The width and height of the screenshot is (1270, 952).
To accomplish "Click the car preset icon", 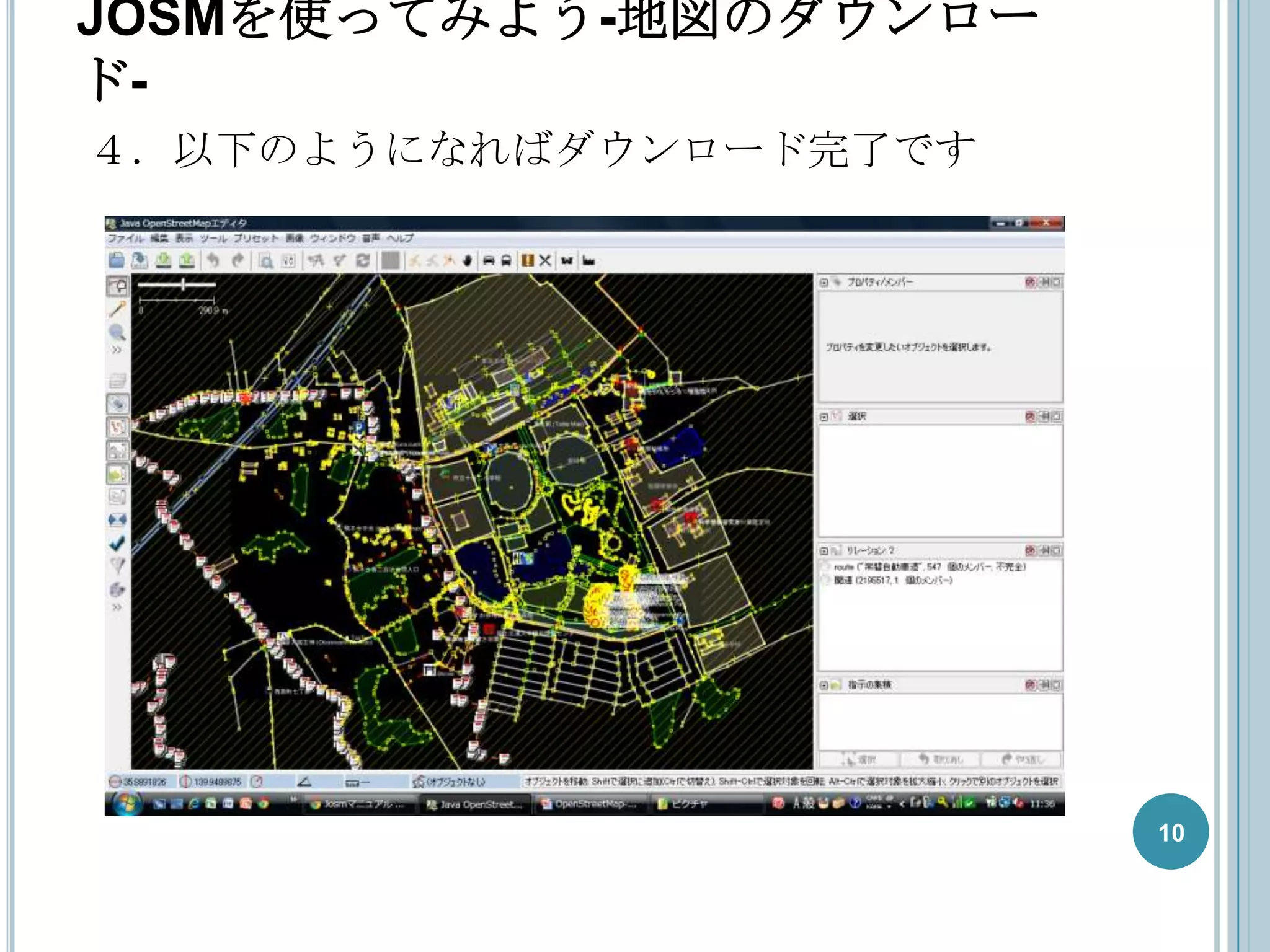I will (x=489, y=261).
